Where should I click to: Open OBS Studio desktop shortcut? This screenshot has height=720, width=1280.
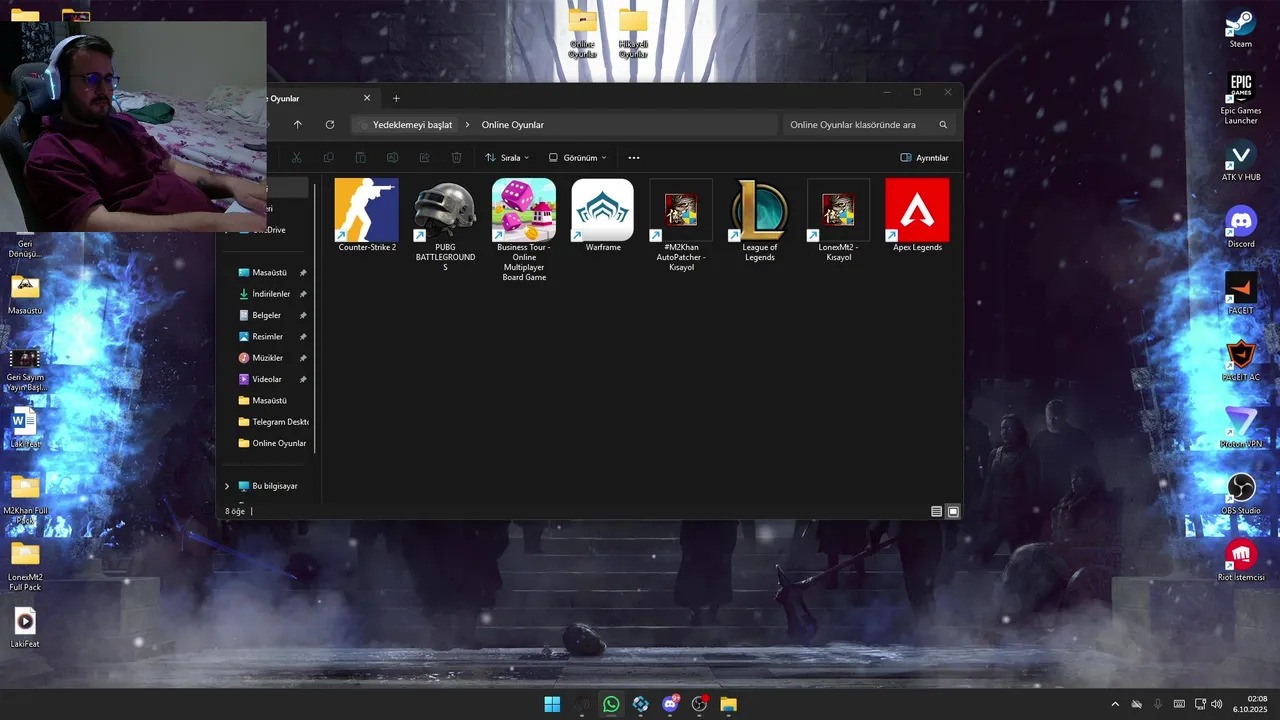pos(1240,495)
